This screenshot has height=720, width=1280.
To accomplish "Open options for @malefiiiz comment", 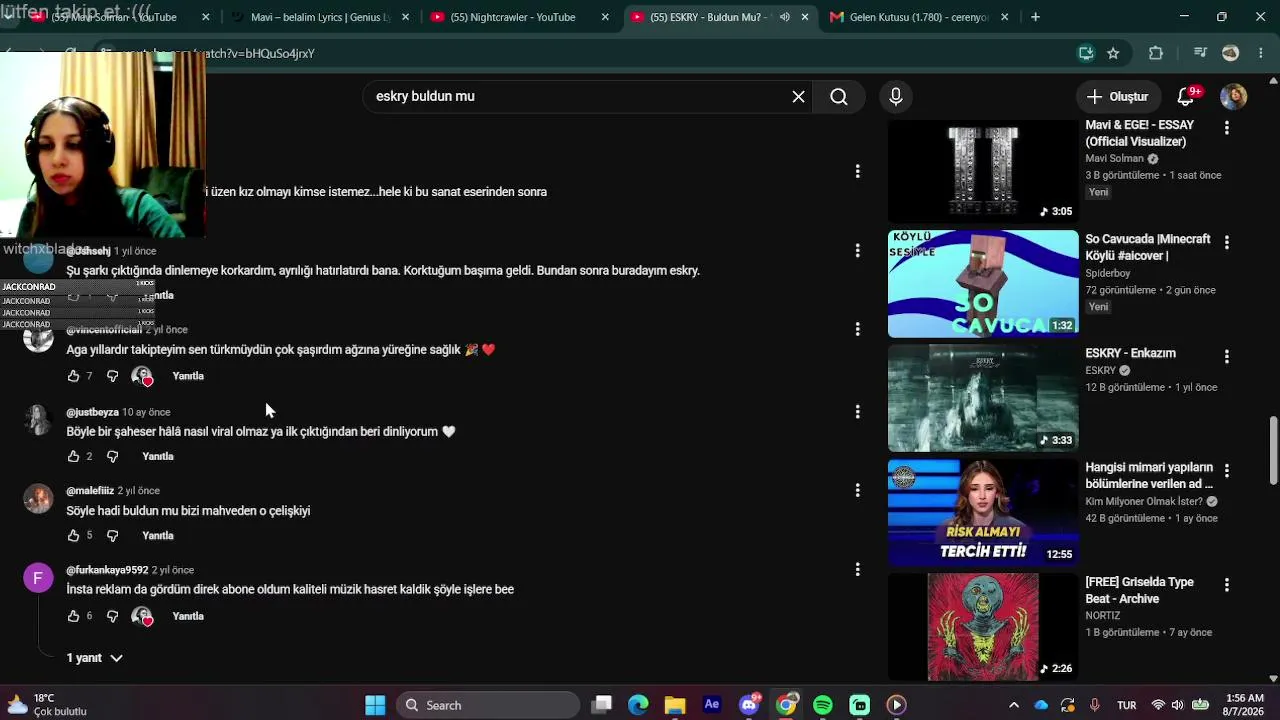I will [x=857, y=490].
